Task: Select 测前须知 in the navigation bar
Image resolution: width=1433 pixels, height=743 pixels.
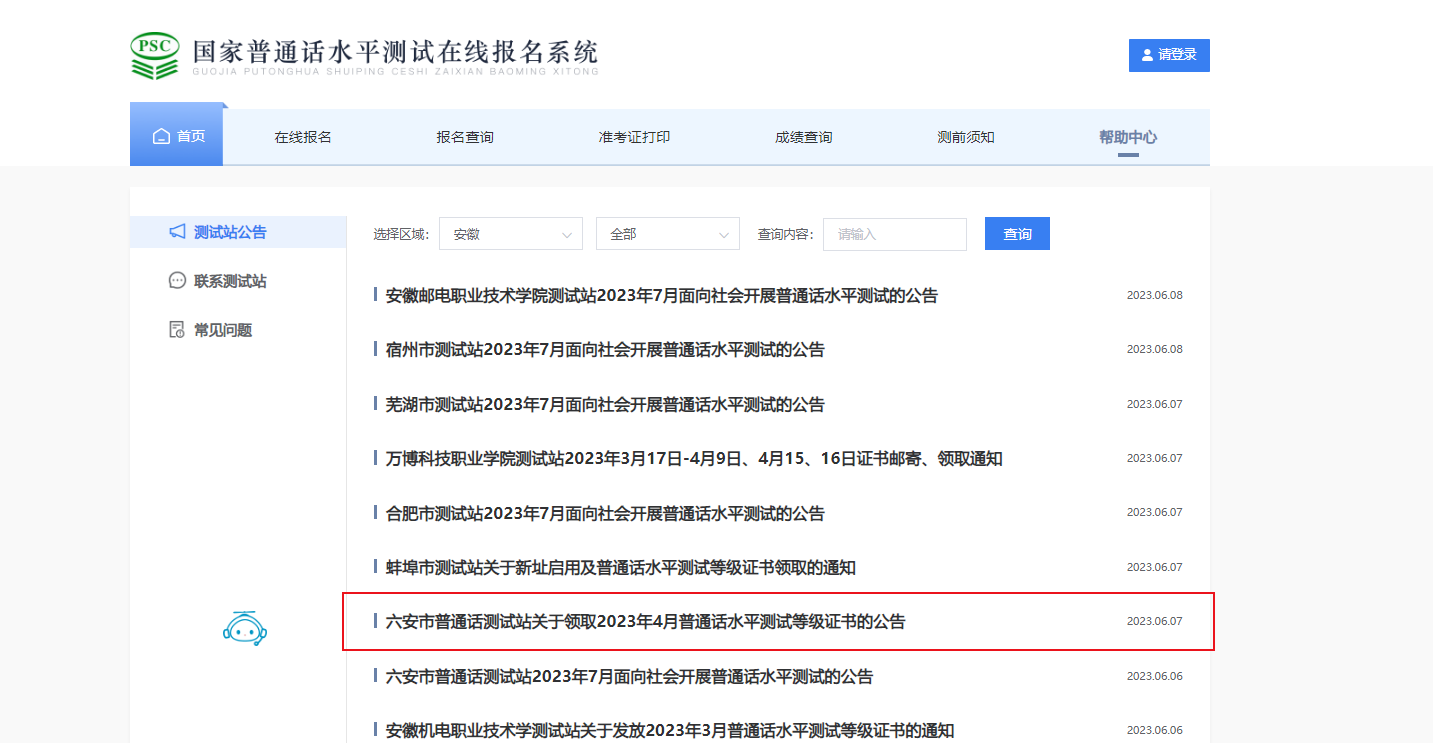Action: click(x=965, y=137)
